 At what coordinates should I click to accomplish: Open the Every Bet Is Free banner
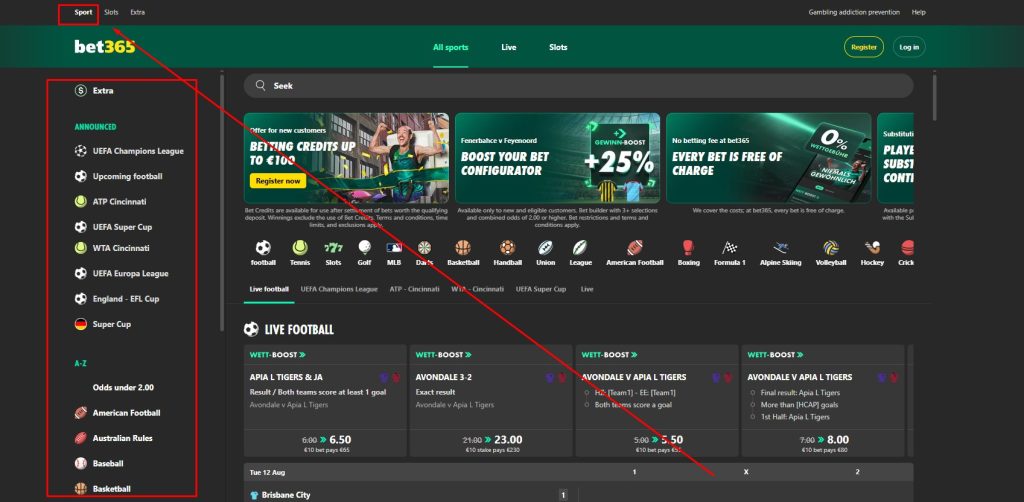pyautogui.click(x=769, y=158)
